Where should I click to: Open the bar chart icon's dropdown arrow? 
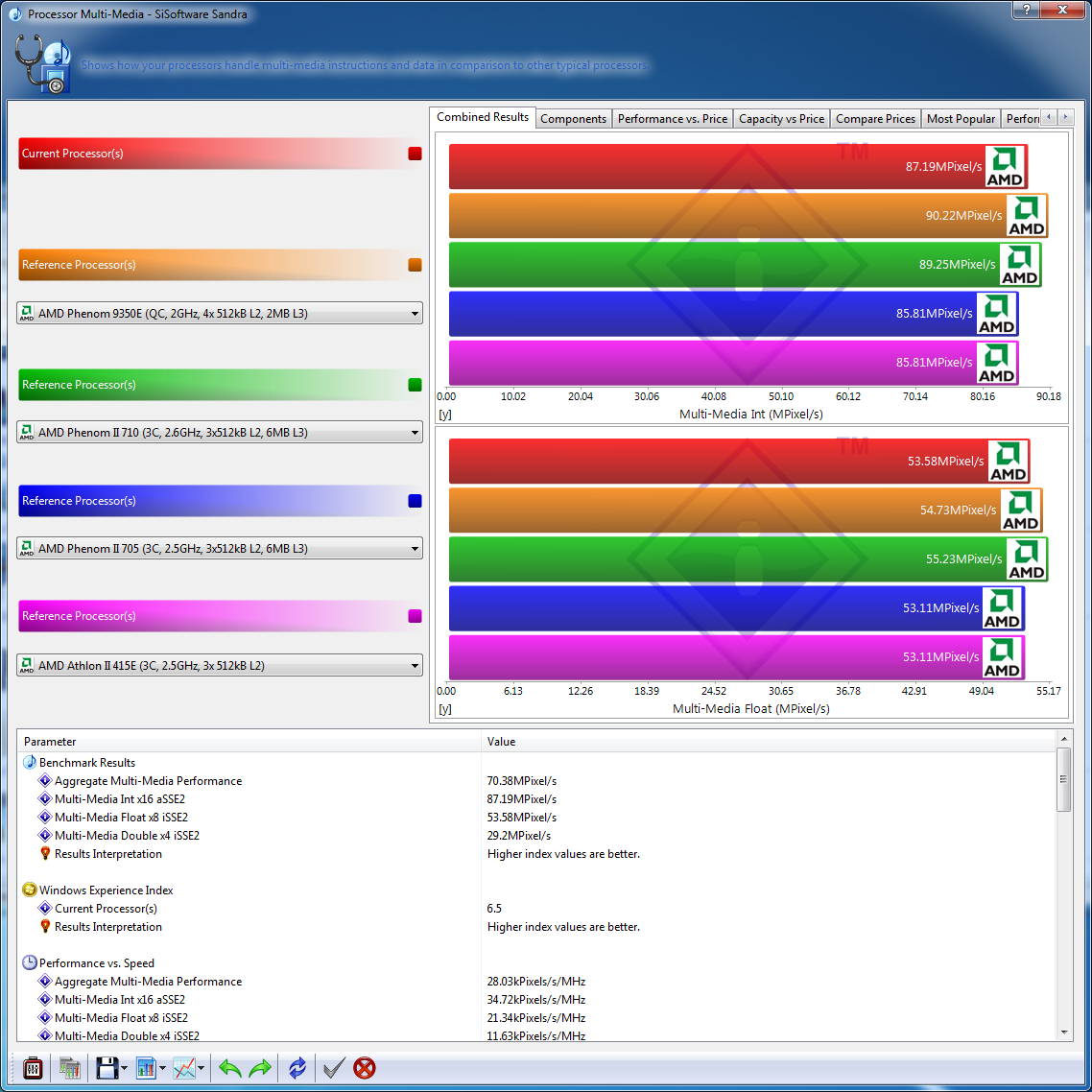click(162, 1068)
